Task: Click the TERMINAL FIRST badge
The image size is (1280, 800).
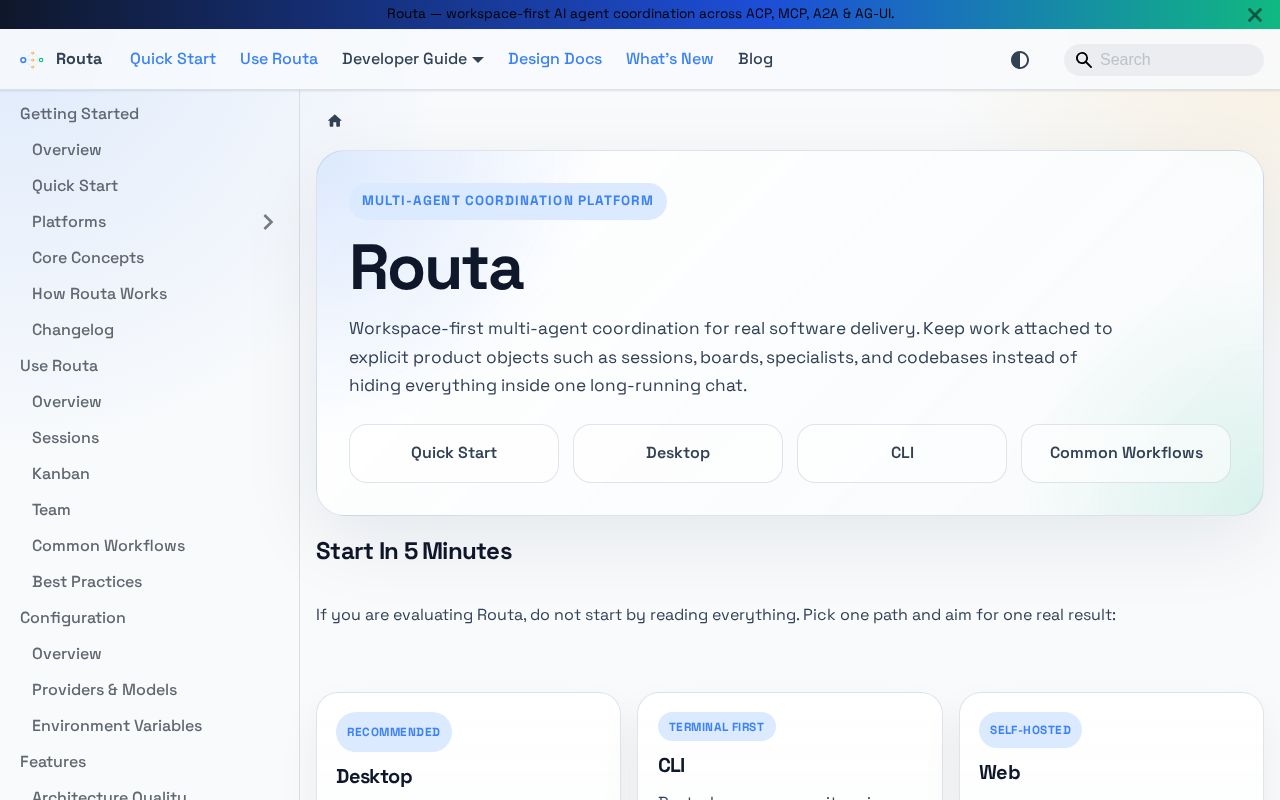Action: click(x=716, y=727)
